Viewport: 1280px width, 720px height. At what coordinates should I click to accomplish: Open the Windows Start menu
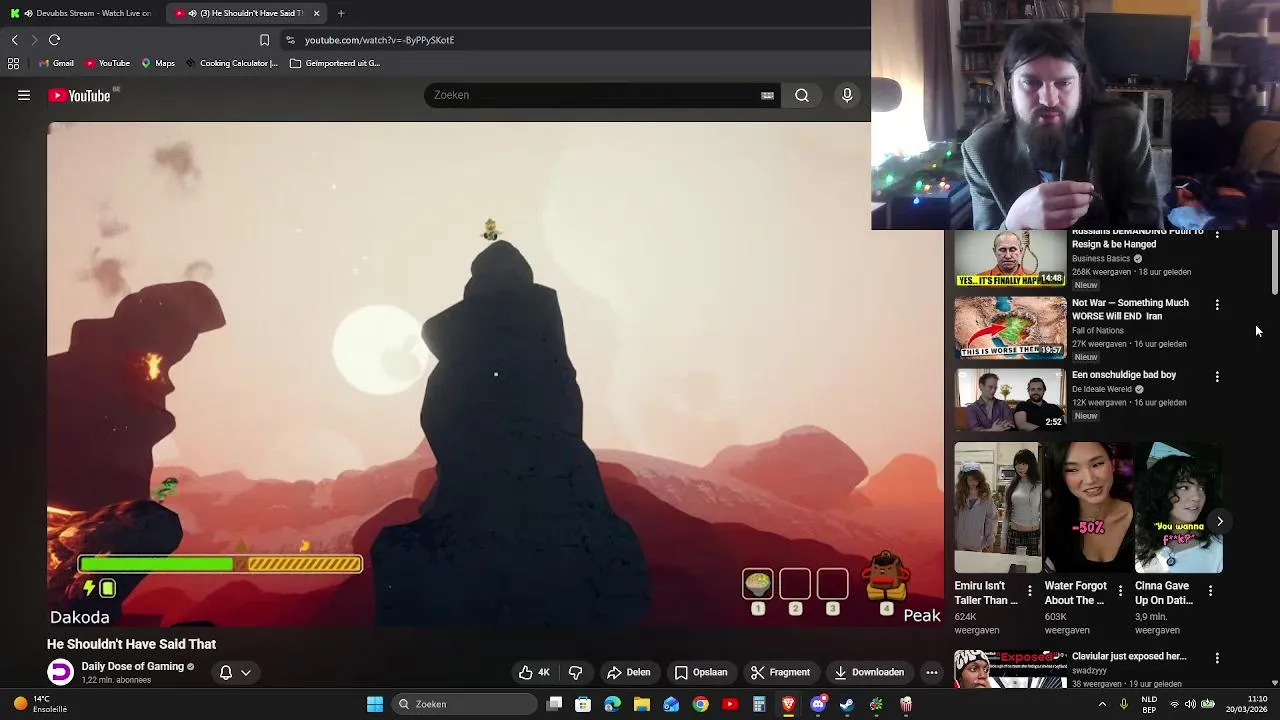[x=375, y=704]
